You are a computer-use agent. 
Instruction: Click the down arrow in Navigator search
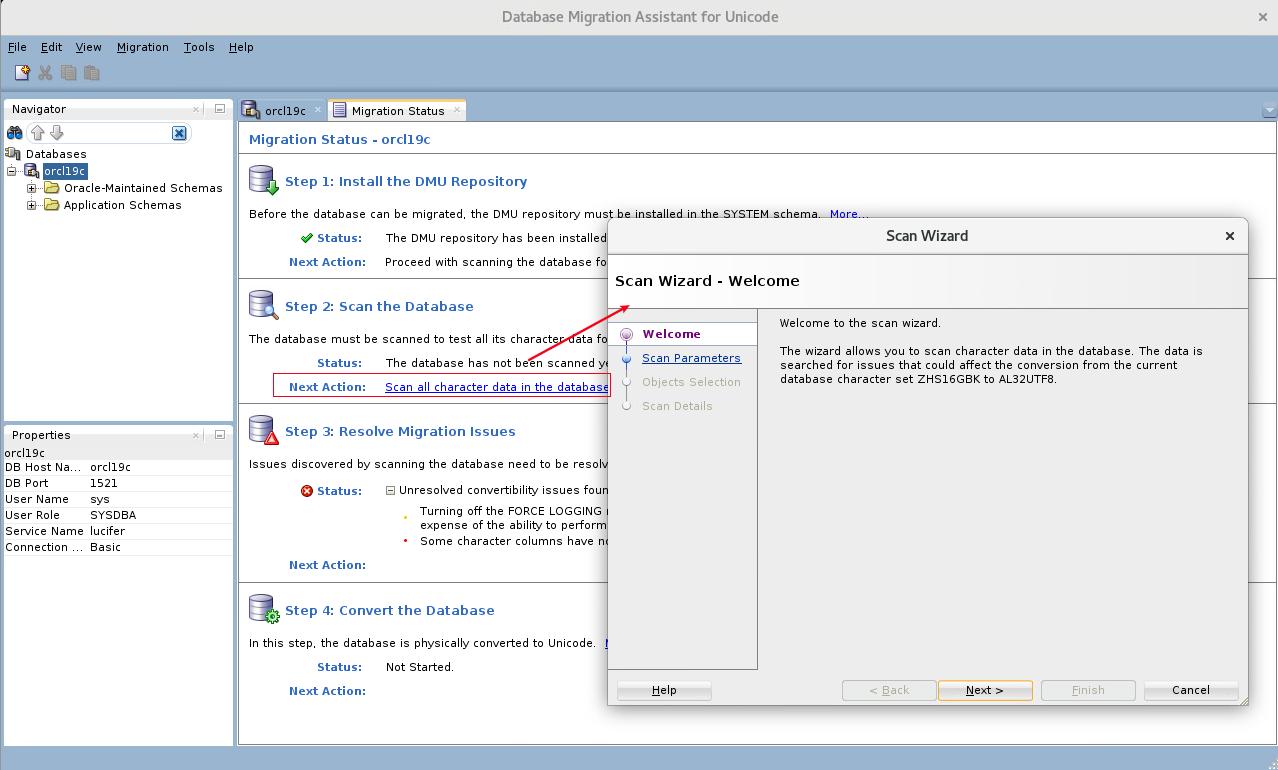[x=56, y=133]
